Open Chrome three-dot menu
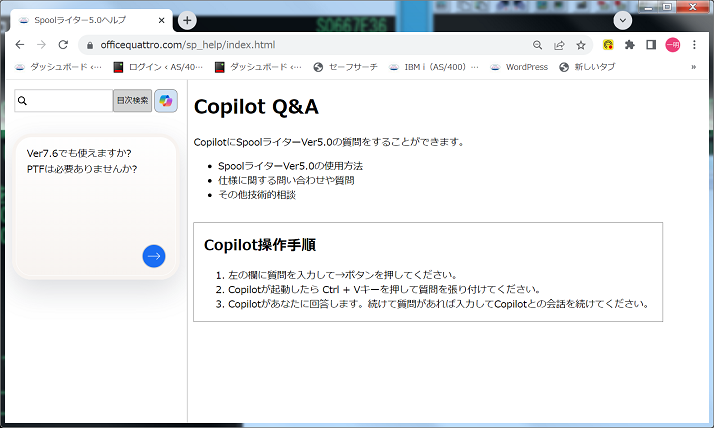The image size is (714, 428). 696,45
